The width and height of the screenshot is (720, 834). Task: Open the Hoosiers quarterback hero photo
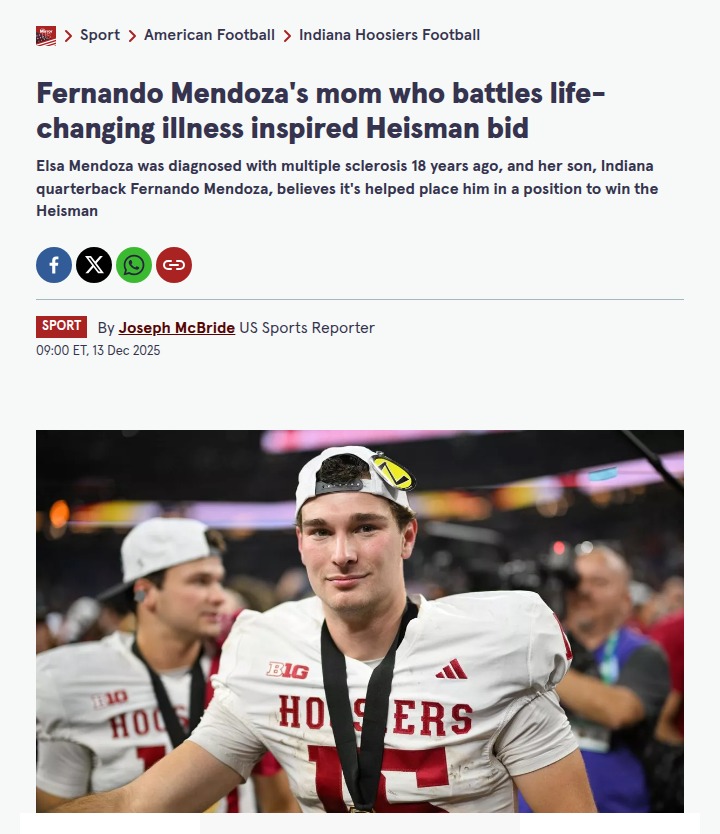pos(360,620)
